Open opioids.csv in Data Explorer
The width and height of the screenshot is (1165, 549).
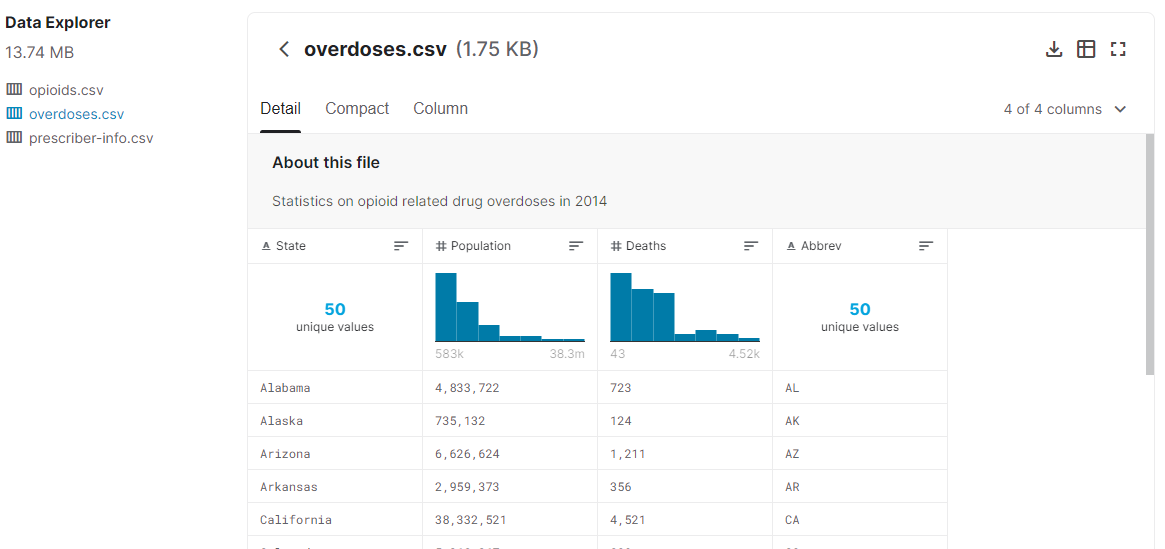pos(66,91)
